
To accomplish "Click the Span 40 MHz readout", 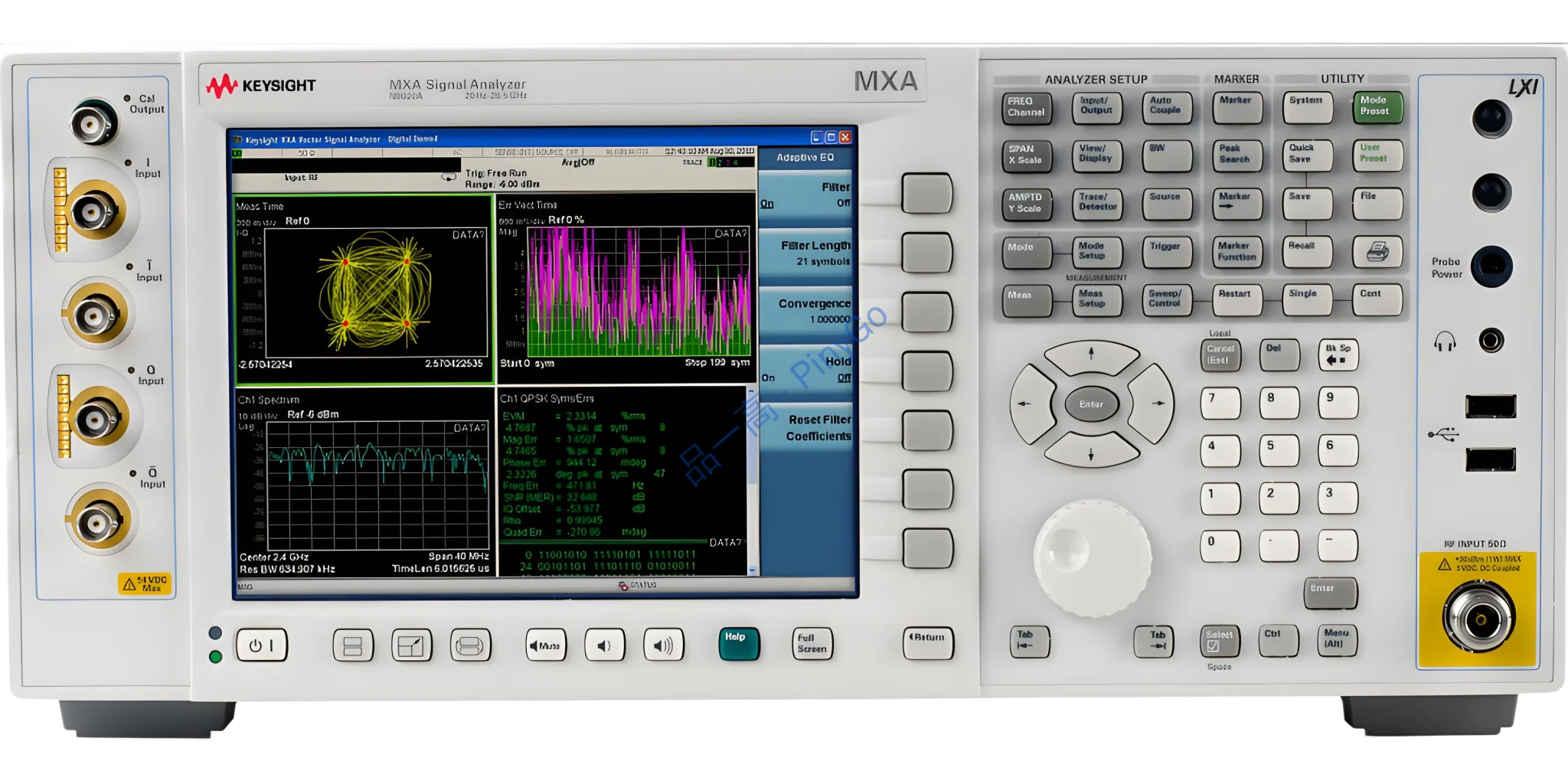I will (459, 557).
